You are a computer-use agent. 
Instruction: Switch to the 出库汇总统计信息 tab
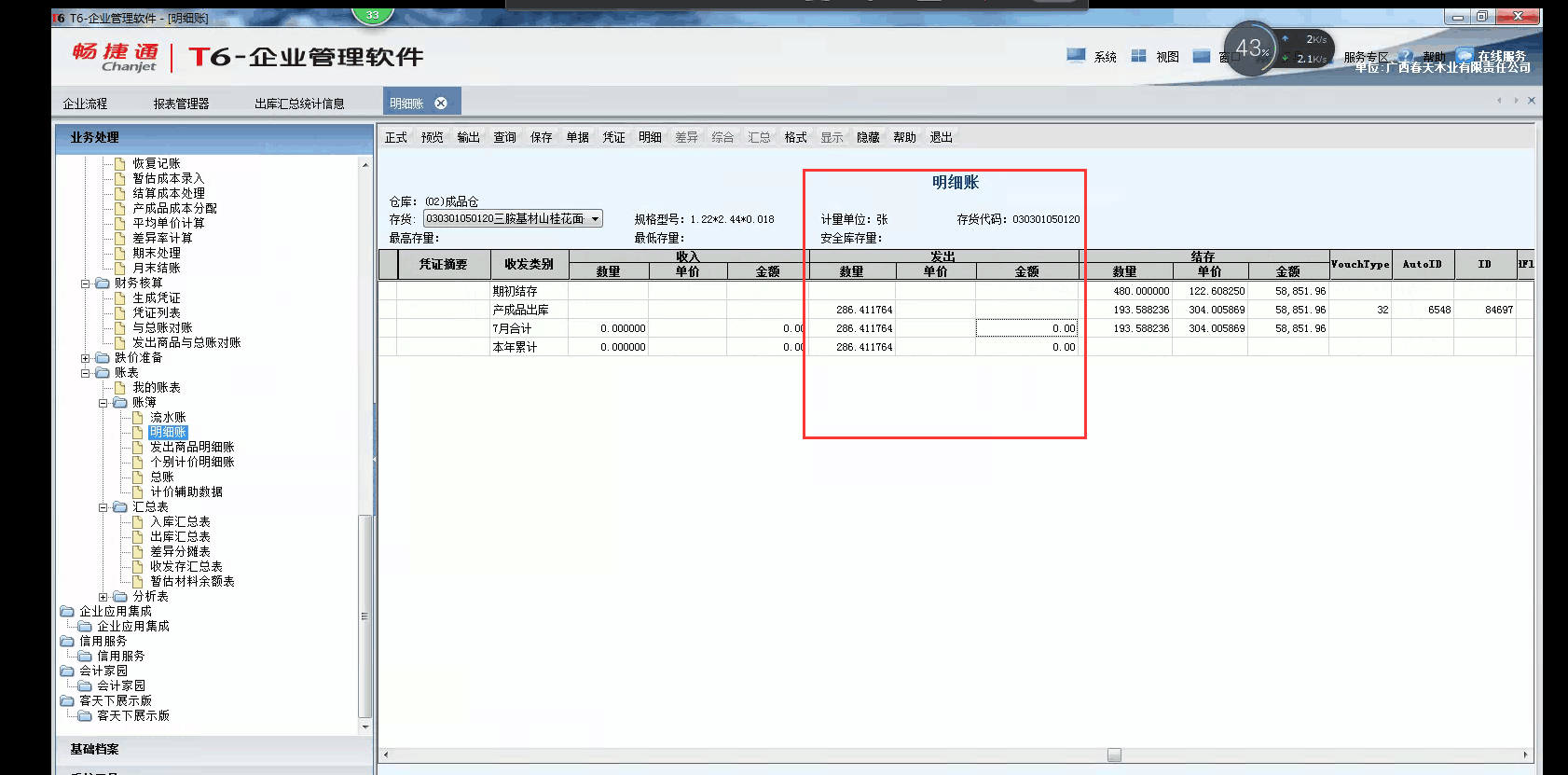pos(299,104)
